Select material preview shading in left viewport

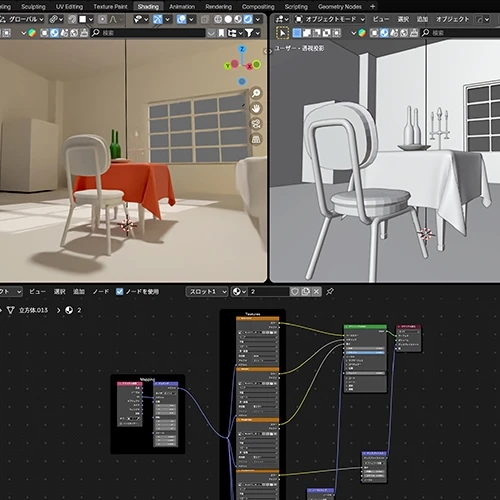[238, 19]
